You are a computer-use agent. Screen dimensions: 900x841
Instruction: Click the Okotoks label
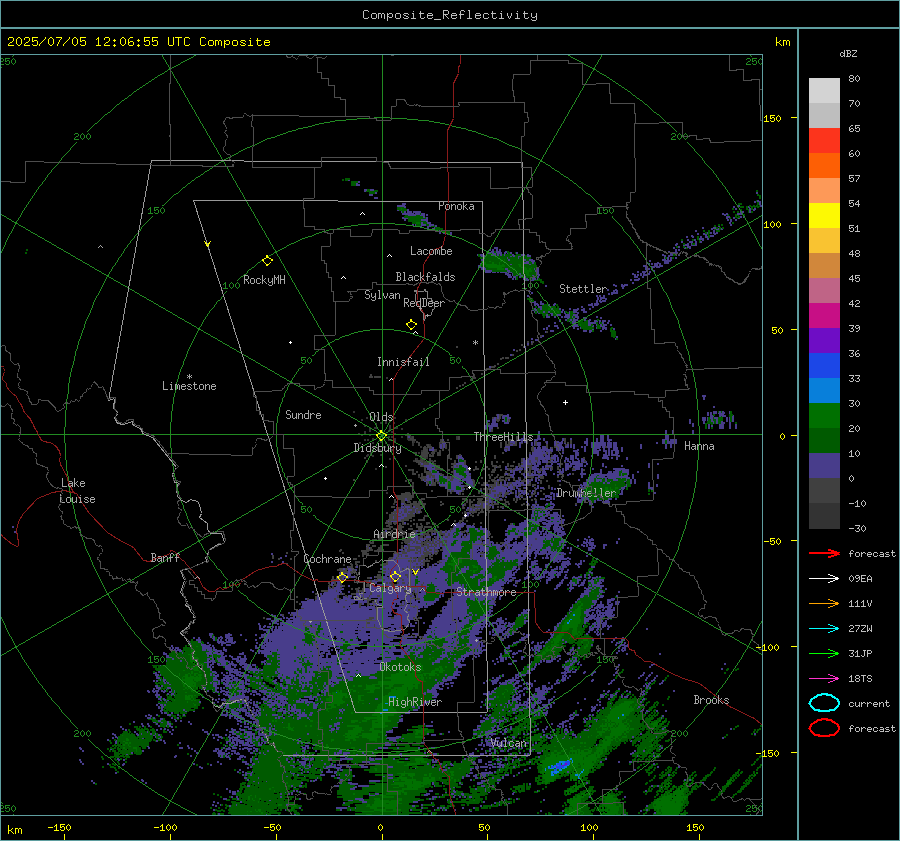tap(400, 667)
